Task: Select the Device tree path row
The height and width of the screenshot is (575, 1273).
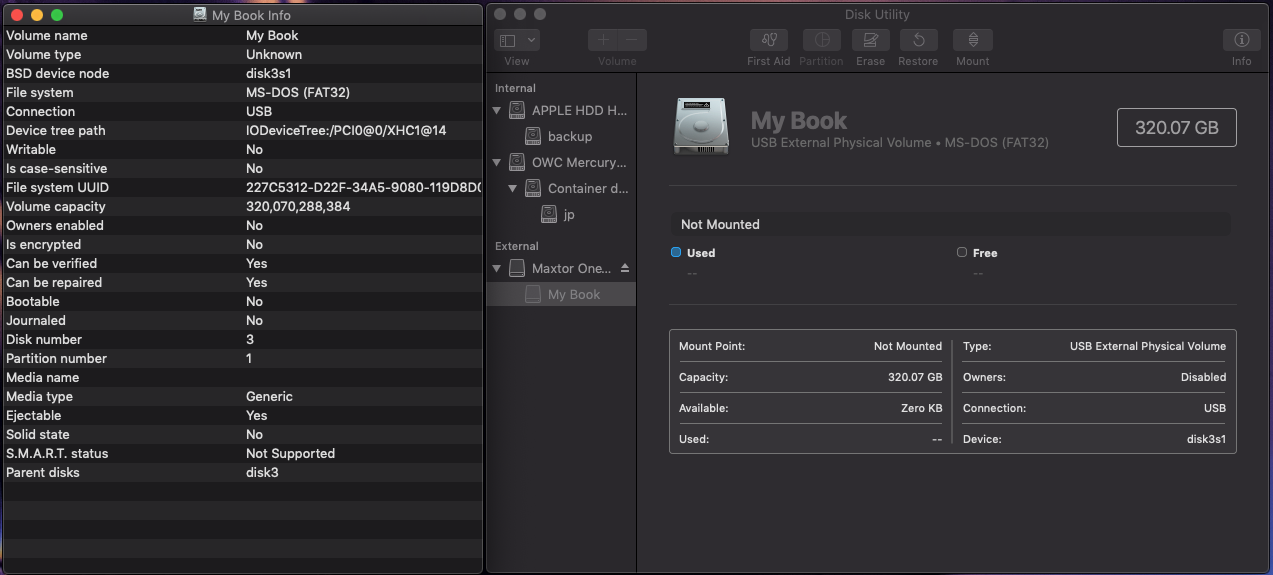Action: pos(243,130)
